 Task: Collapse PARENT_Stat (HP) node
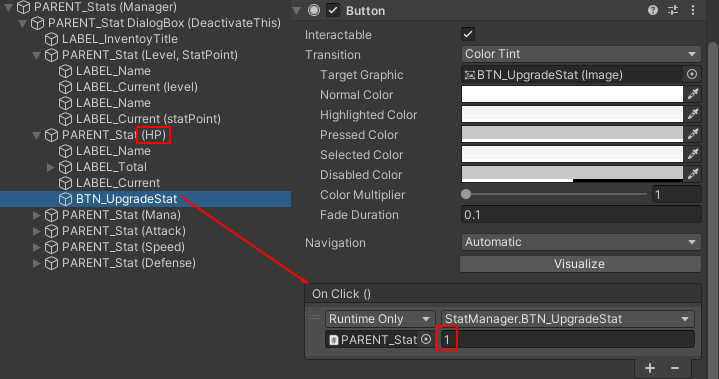coord(37,135)
